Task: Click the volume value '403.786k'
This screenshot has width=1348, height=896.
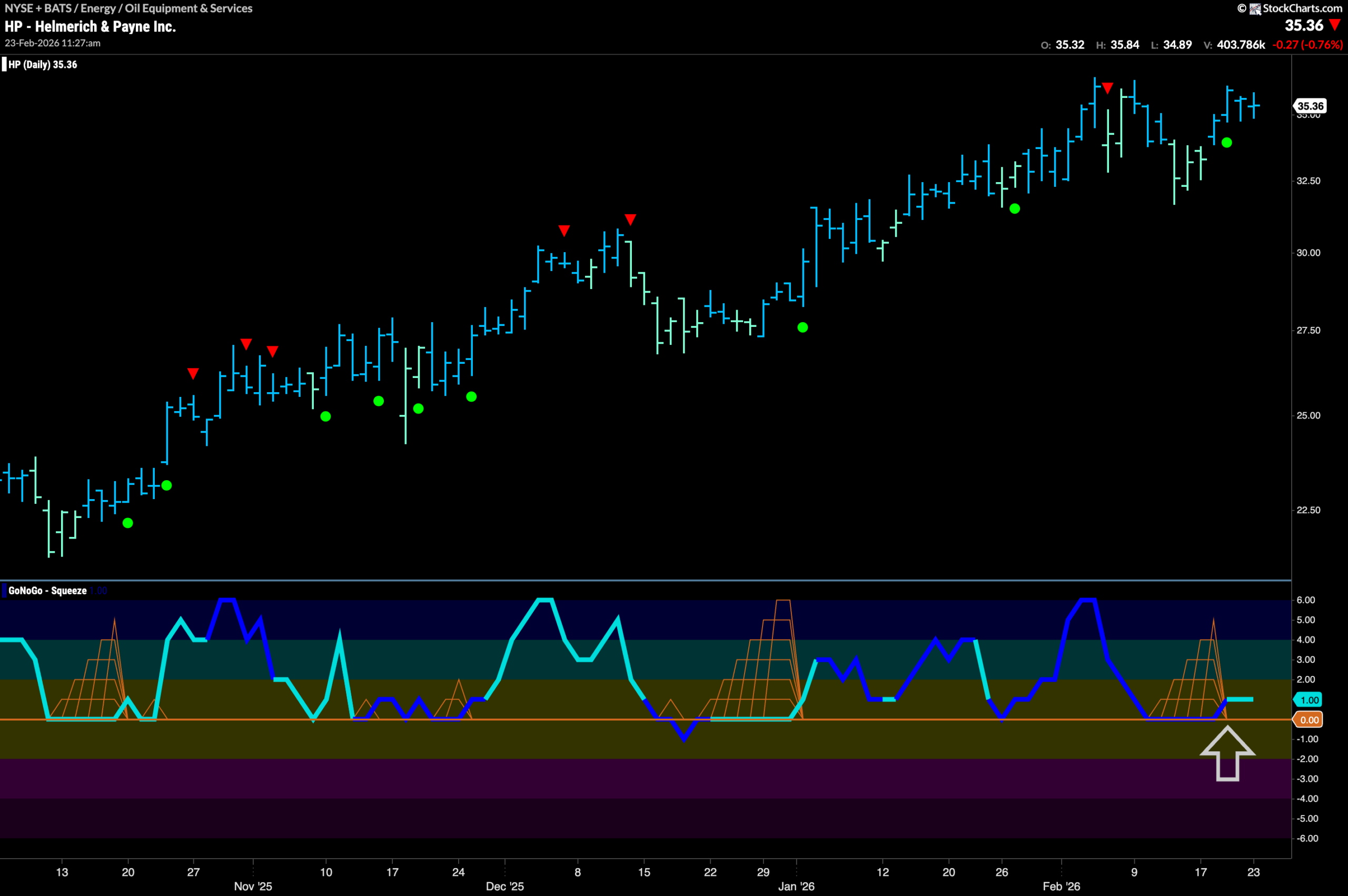Action: click(1241, 45)
